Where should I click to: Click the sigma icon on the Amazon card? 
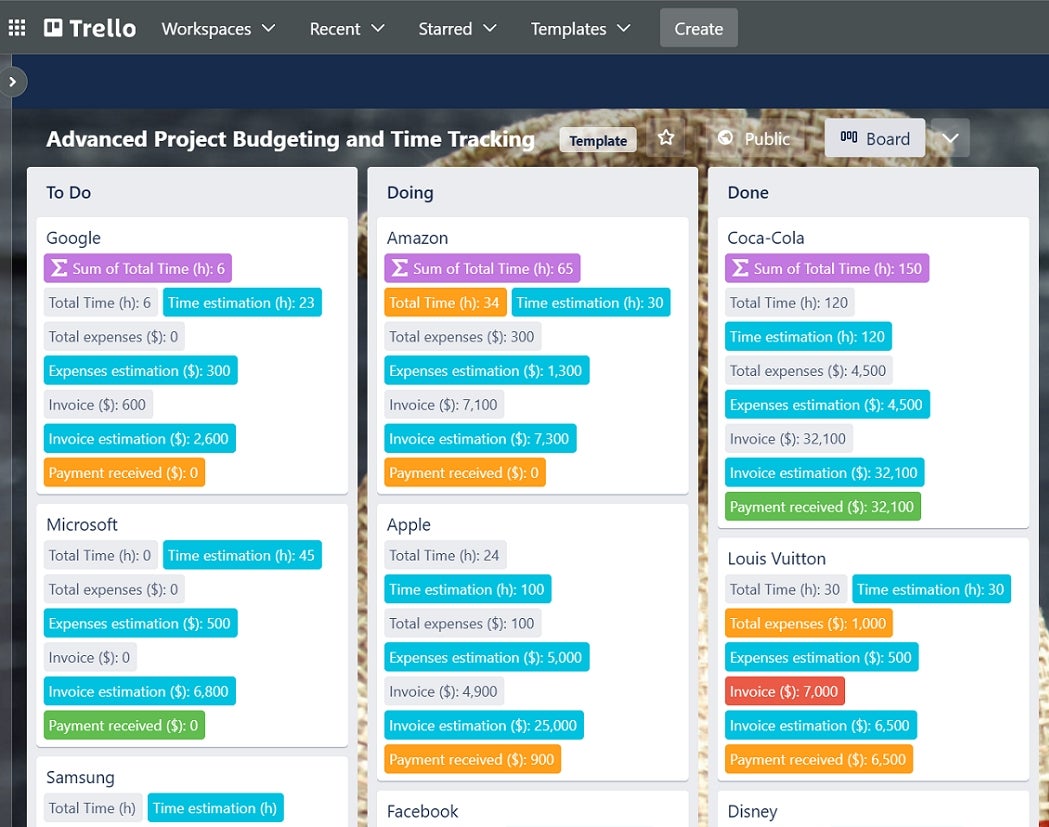(x=402, y=268)
